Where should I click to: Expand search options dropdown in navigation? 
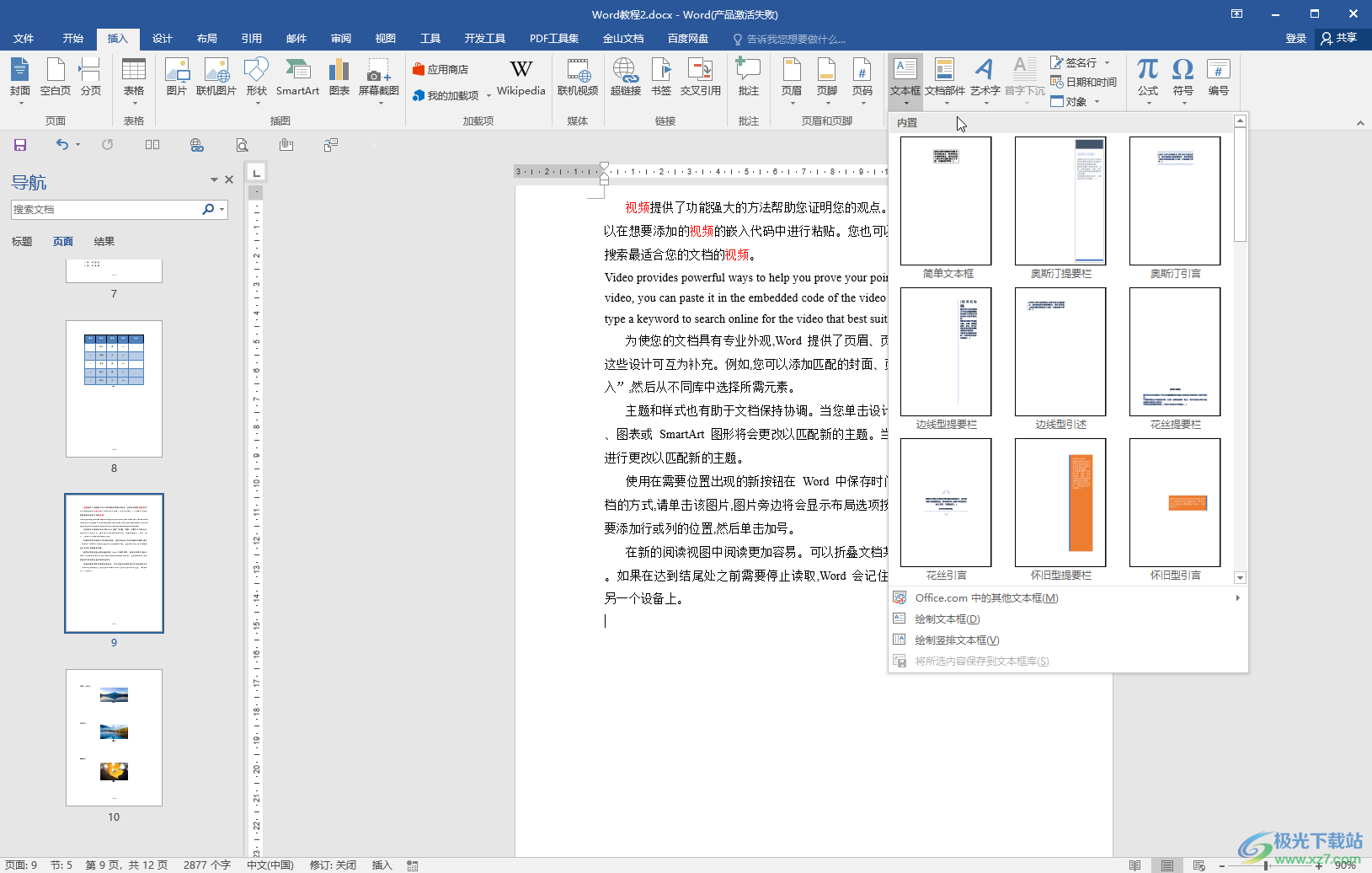(222, 209)
